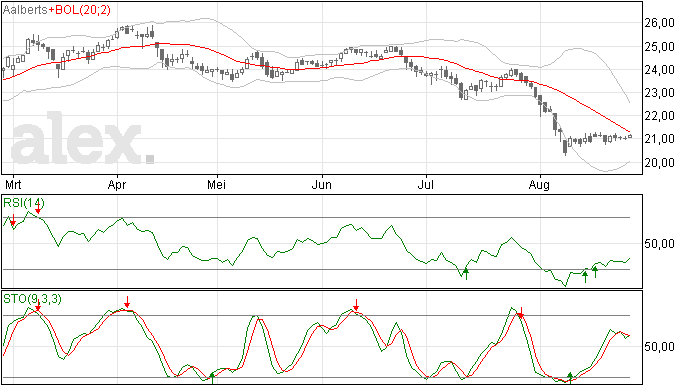Click the red STO sell arrow in Jun
This screenshot has width=690, height=387.
tap(356, 305)
